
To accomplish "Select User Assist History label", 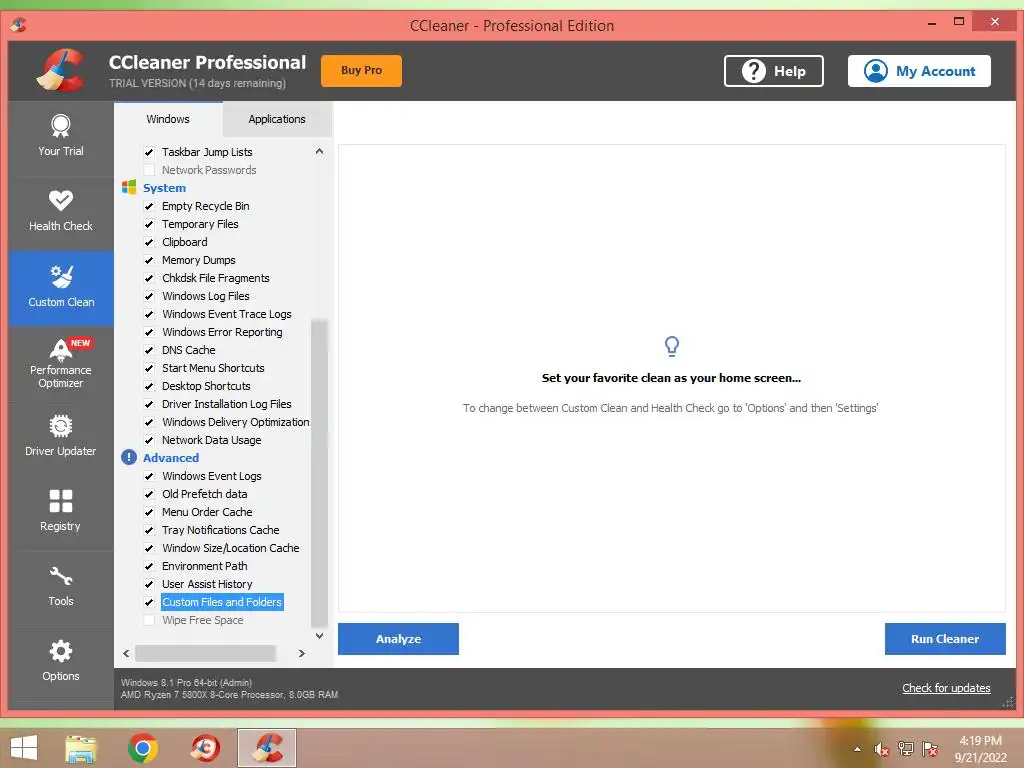I will point(207,584).
